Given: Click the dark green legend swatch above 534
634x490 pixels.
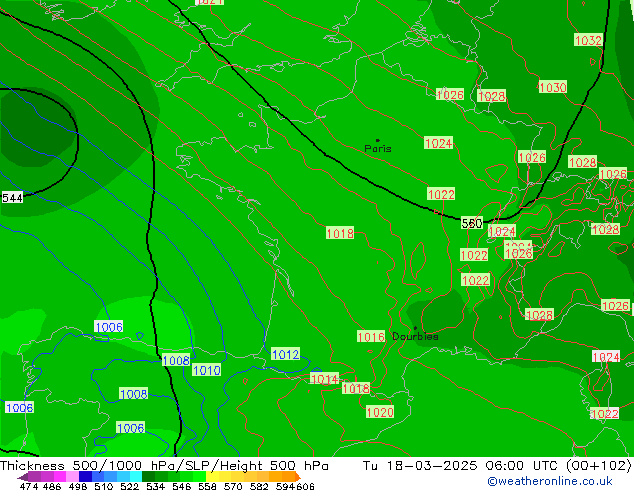Looking at the screenshot, I should [148, 476].
